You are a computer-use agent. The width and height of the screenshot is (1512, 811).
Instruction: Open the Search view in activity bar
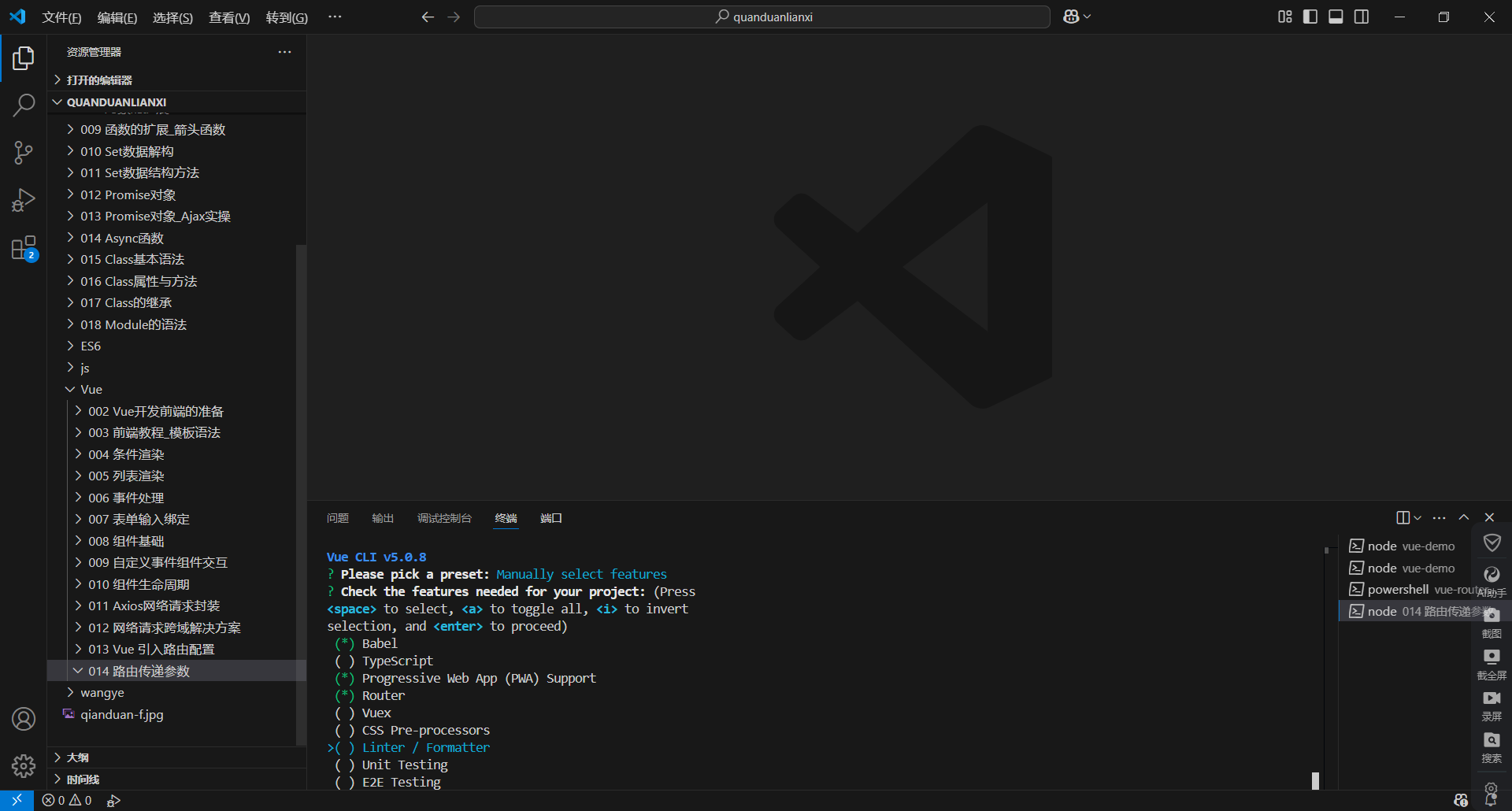[x=24, y=105]
